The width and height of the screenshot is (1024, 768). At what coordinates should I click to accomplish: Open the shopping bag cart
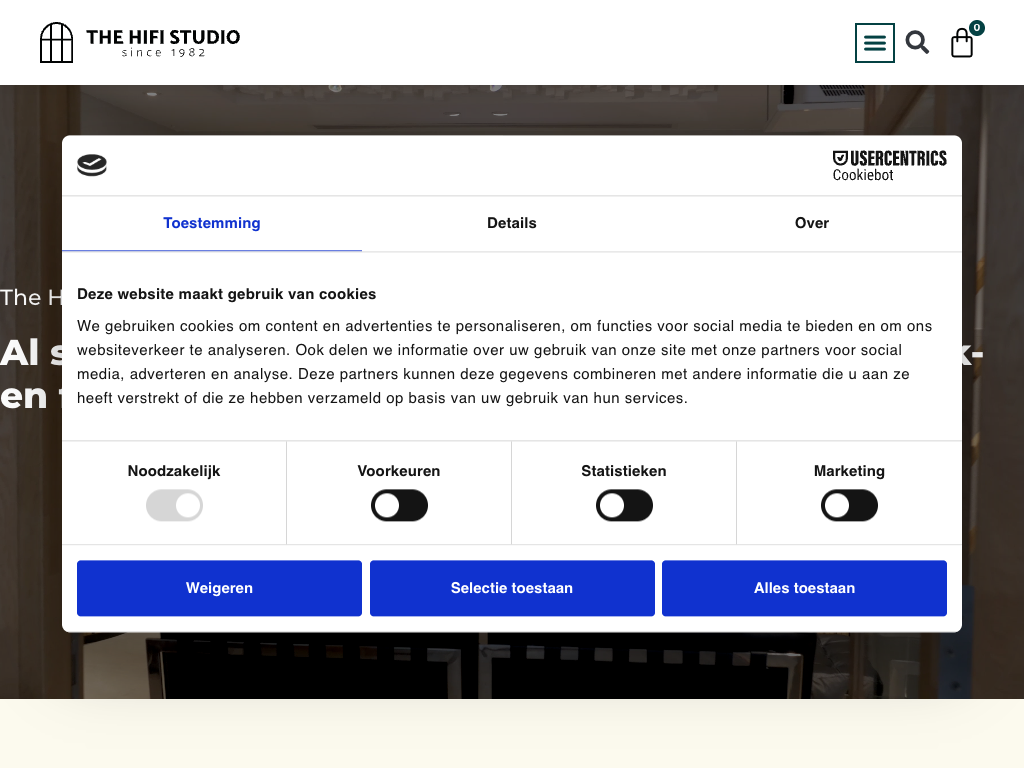pyautogui.click(x=961, y=44)
